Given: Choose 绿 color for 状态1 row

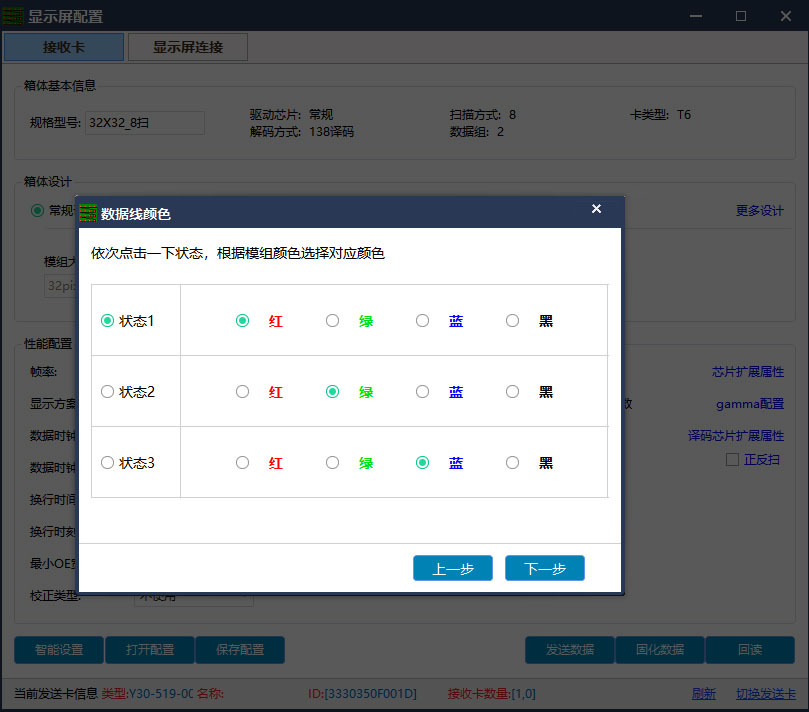Looking at the screenshot, I should click(333, 320).
